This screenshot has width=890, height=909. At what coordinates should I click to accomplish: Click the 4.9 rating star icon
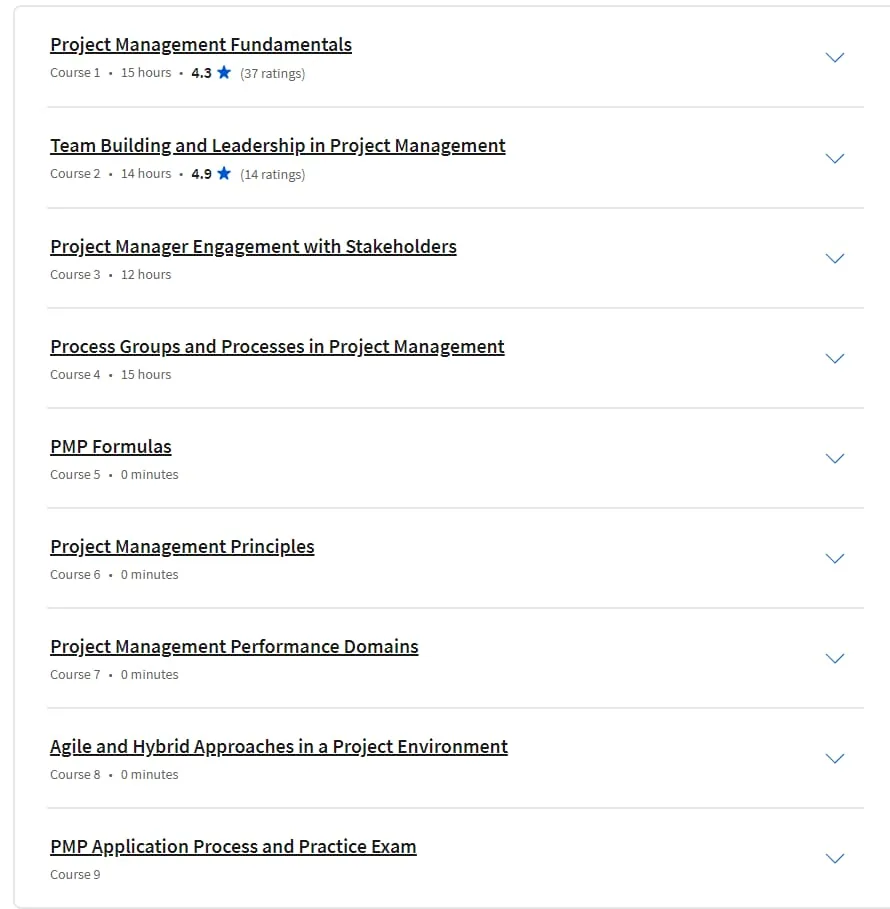[x=224, y=173]
